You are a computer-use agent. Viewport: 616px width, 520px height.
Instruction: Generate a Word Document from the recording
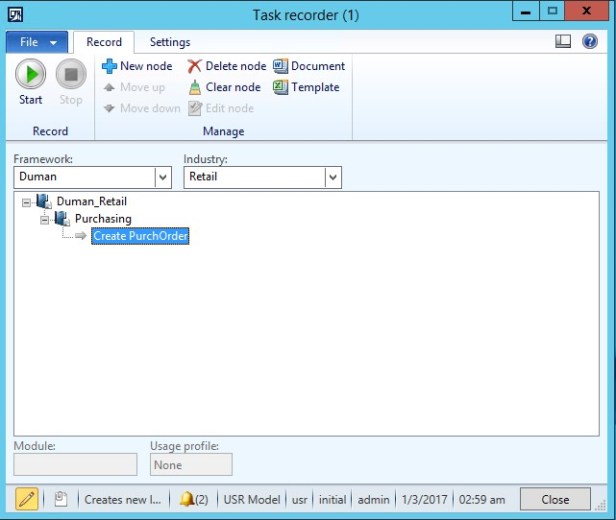(280, 66)
